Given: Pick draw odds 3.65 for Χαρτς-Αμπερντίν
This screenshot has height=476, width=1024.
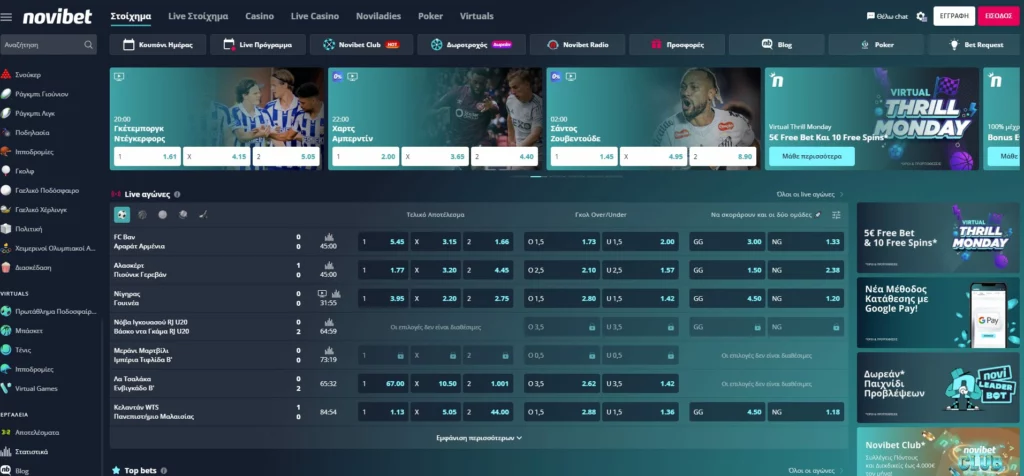Looking at the screenshot, I should [x=436, y=157].
